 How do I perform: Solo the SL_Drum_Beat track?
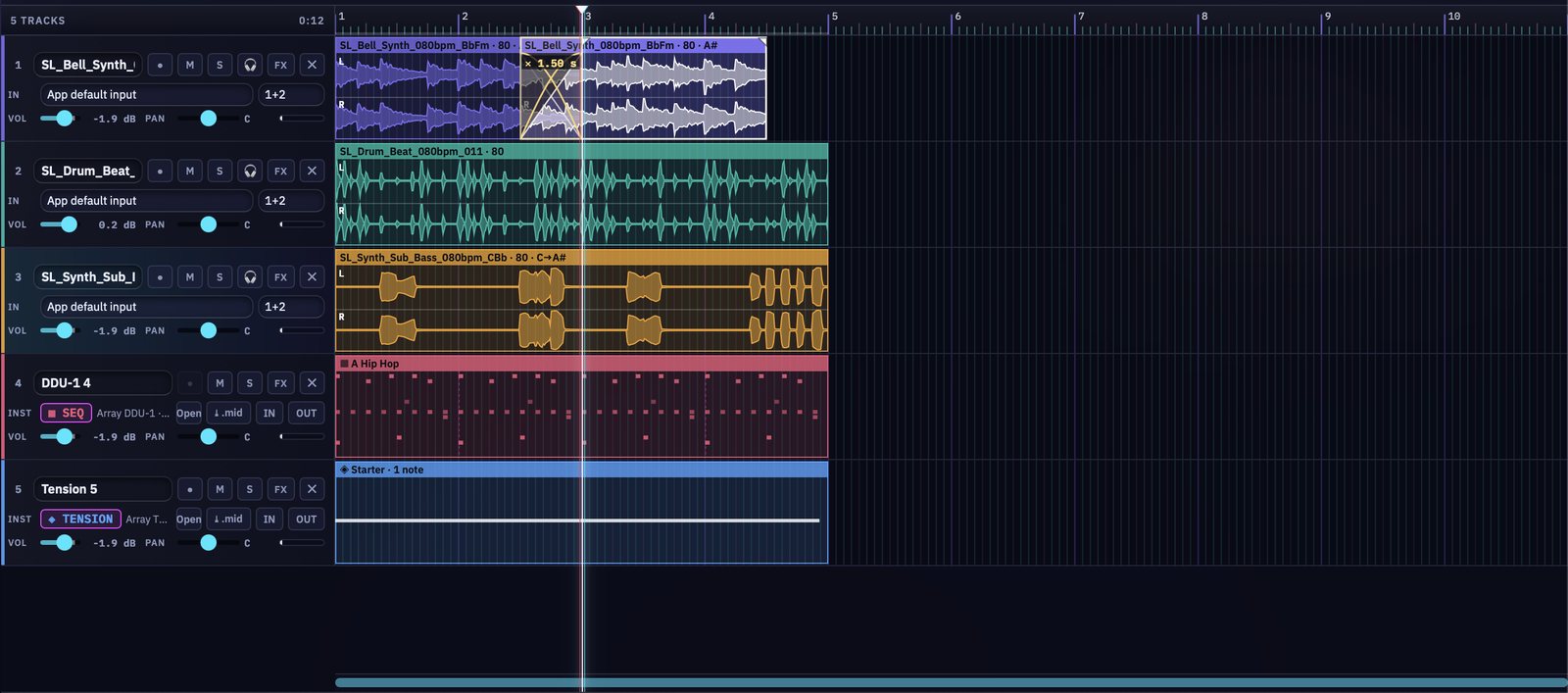pos(220,171)
